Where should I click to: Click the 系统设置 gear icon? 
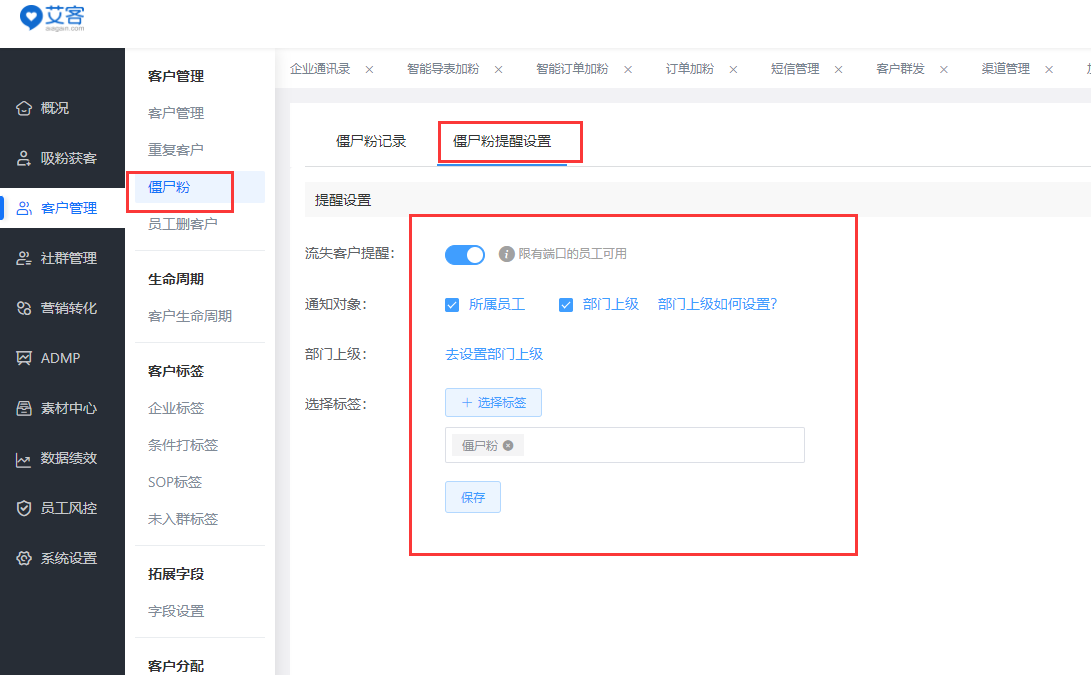[24, 558]
